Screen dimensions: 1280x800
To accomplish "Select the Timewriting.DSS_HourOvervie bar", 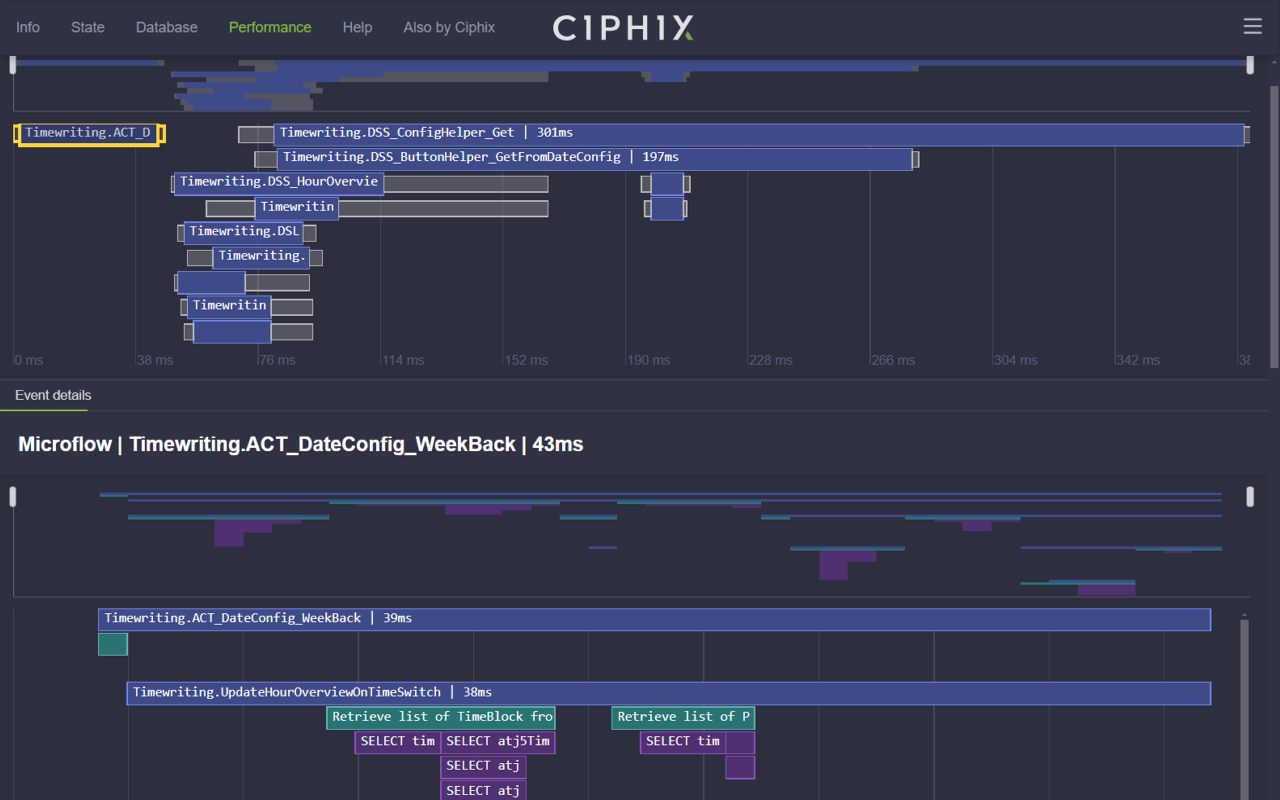I will pos(277,182).
